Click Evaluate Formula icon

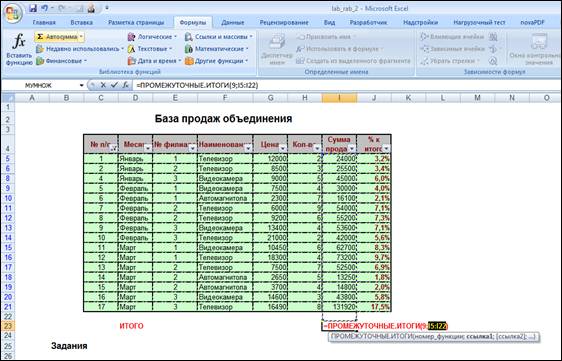493,61
